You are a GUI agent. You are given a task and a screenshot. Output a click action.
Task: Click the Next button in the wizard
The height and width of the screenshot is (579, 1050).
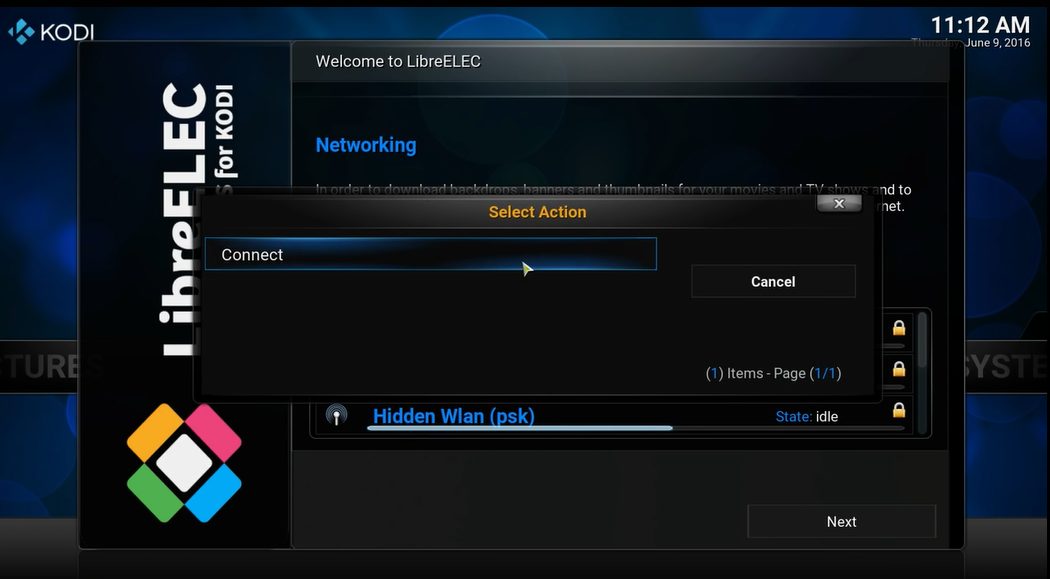(x=841, y=521)
